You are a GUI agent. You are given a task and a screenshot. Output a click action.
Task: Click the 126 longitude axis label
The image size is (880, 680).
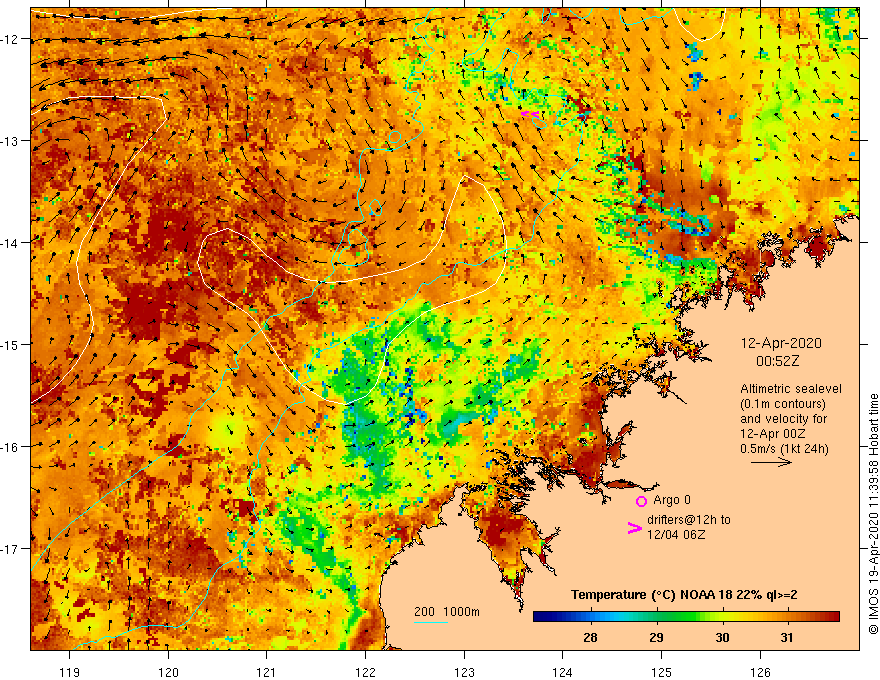[x=760, y=672]
